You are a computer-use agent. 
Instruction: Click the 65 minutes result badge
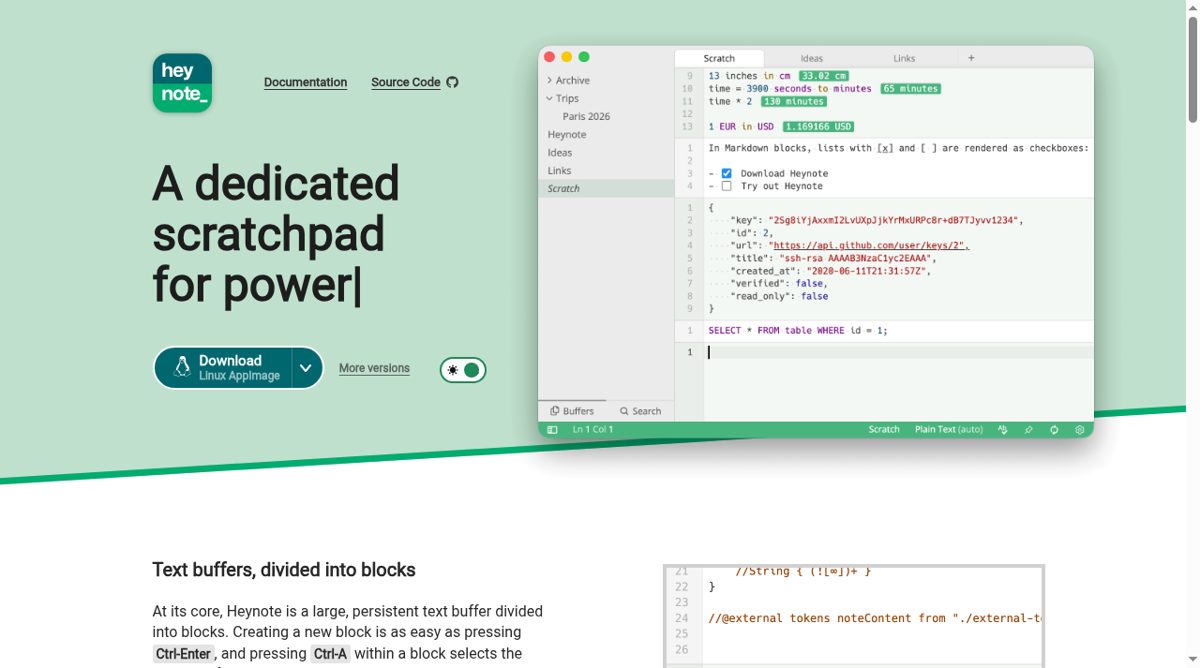(911, 89)
